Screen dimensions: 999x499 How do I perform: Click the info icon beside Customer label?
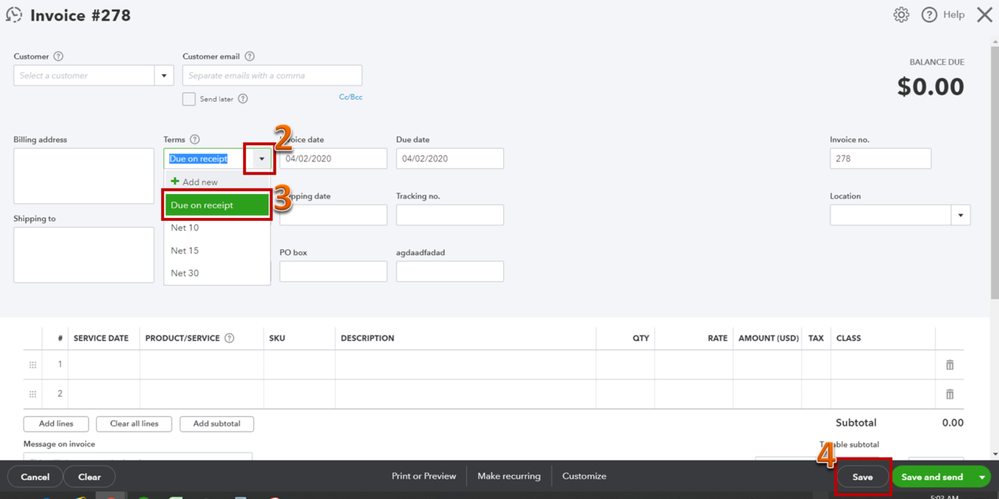tap(59, 56)
